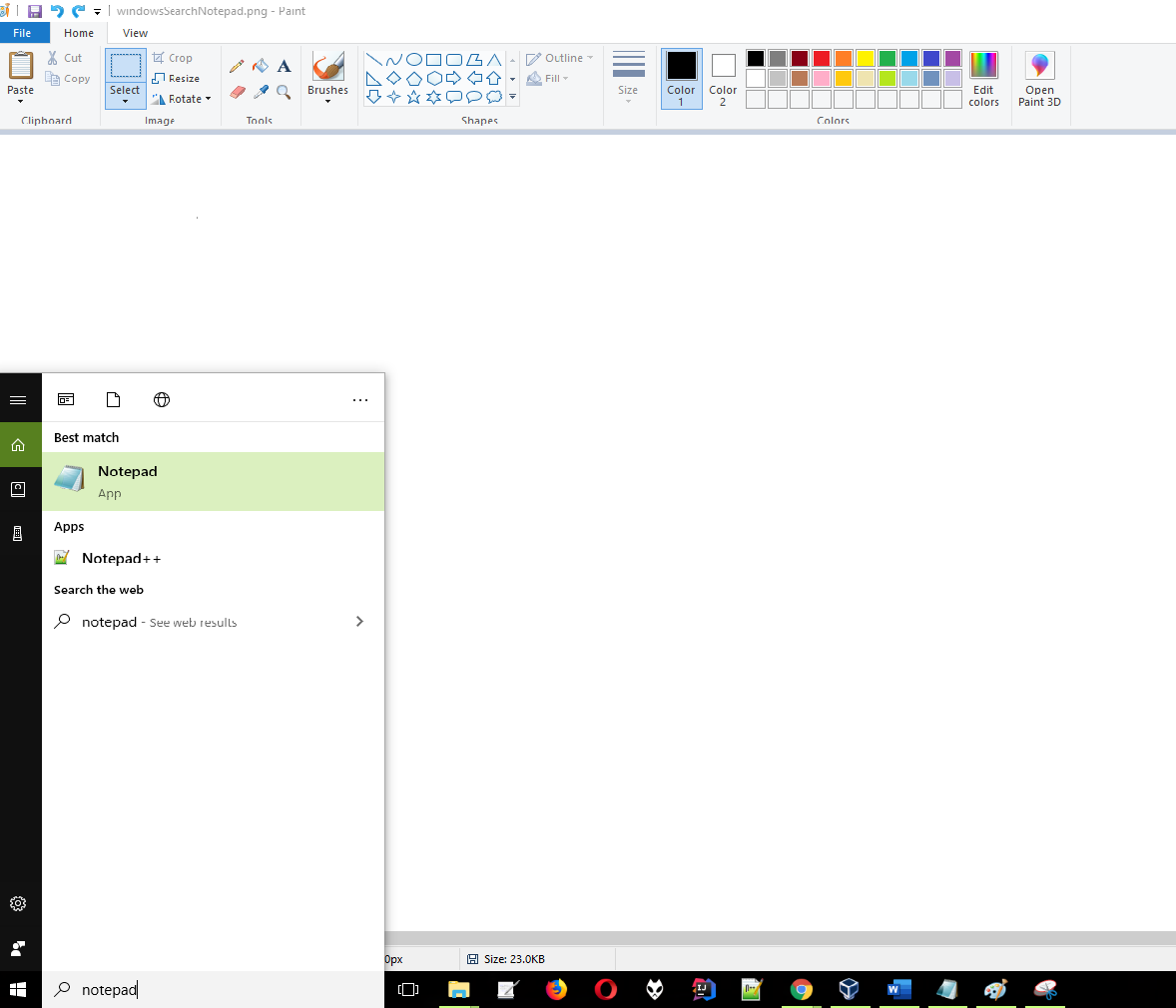Select the Eraser tool

pyautogui.click(x=237, y=92)
